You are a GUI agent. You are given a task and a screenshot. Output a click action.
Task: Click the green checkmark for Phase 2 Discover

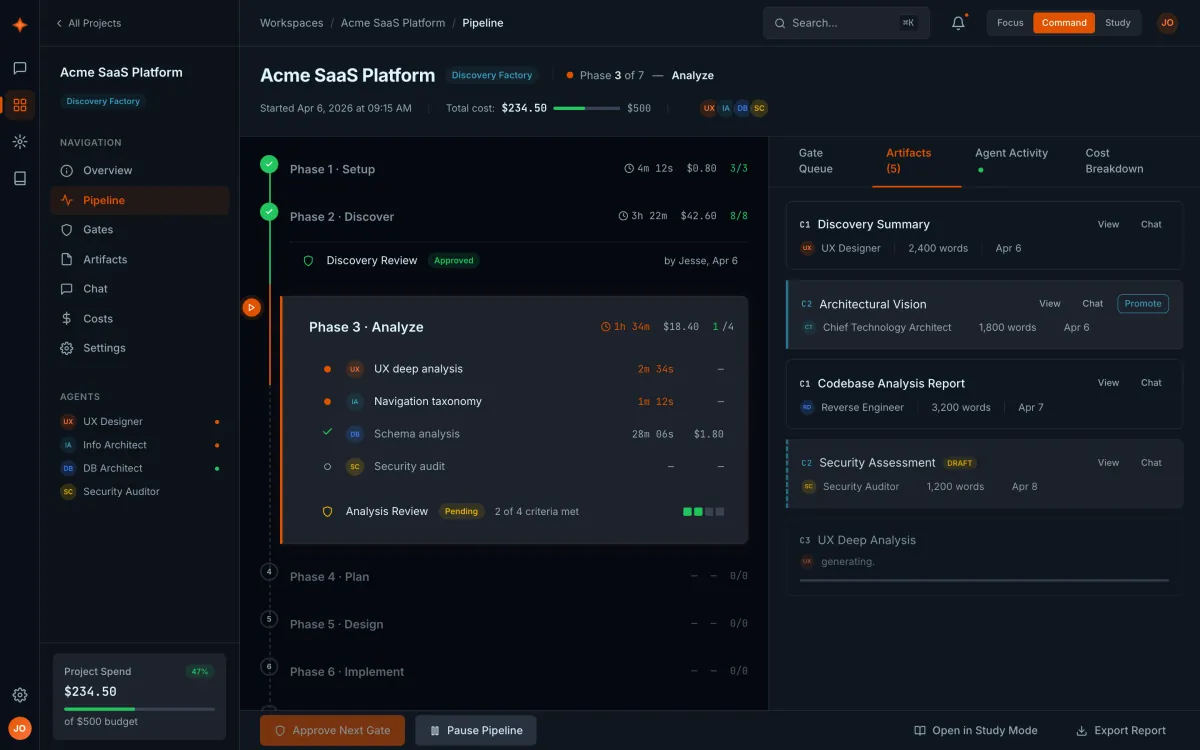coord(269,211)
